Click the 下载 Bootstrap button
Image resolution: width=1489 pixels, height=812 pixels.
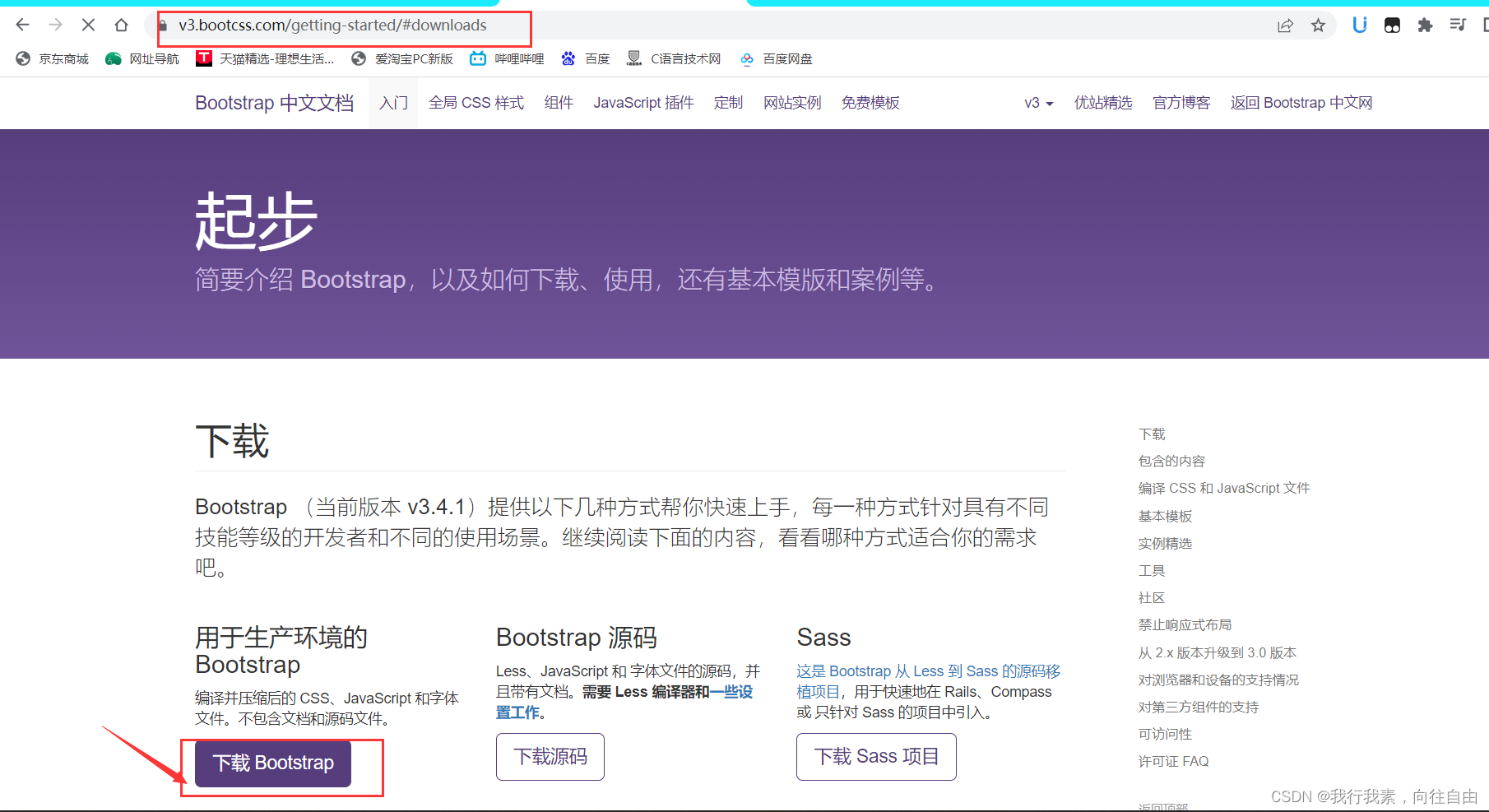click(271, 763)
